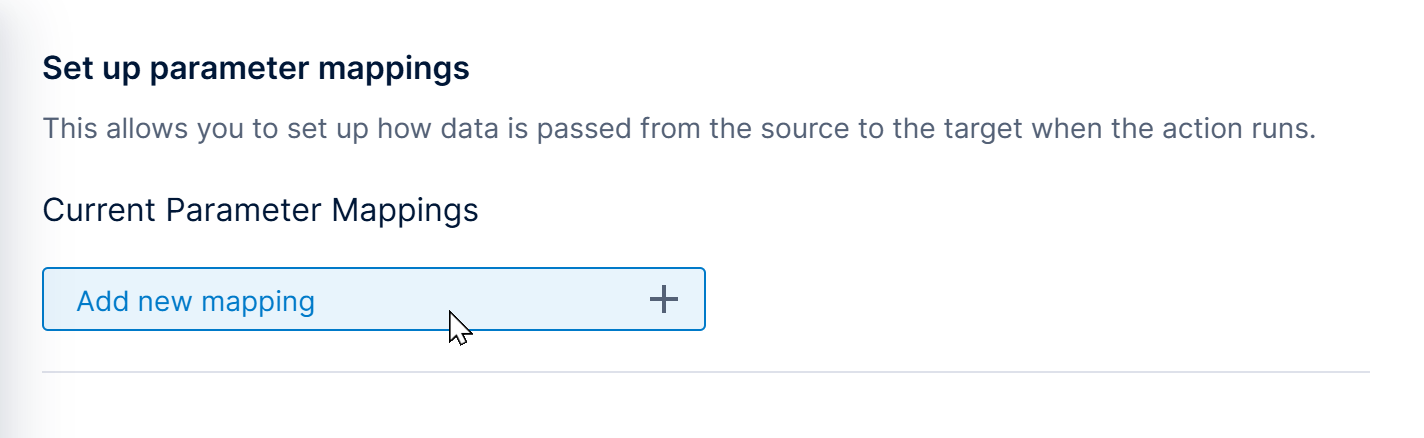Click the empty middle of the Add mapping box
The height and width of the screenshot is (438, 1424).
coord(480,299)
